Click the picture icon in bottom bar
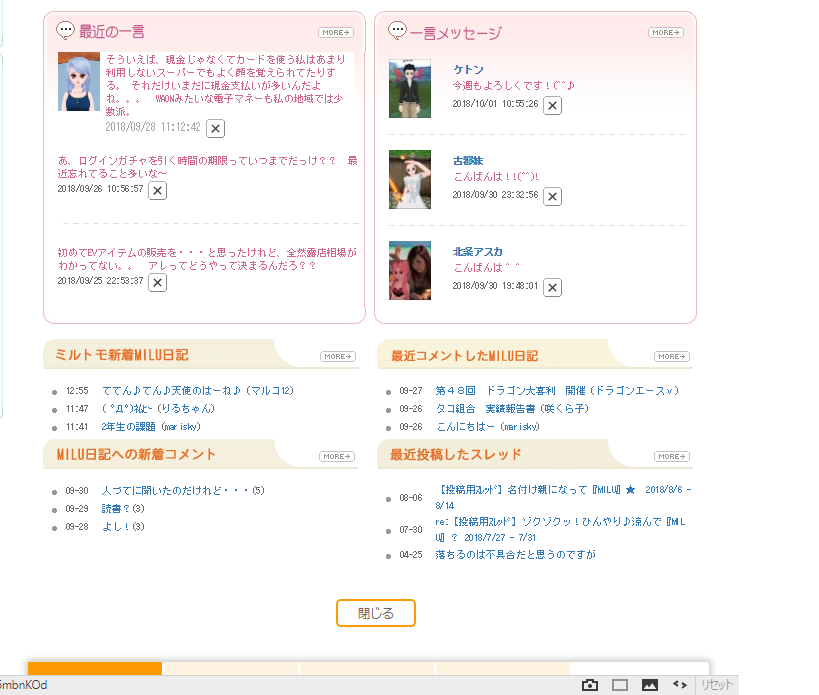 (650, 685)
